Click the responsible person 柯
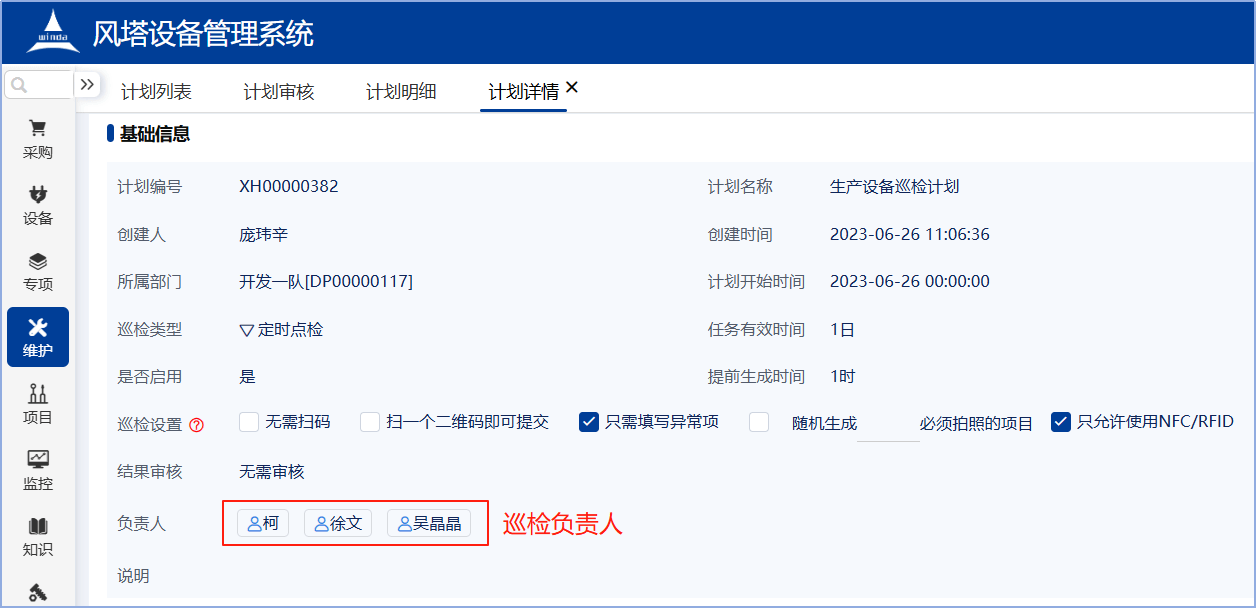Image resolution: width=1257 pixels, height=608 pixels. coord(263,522)
